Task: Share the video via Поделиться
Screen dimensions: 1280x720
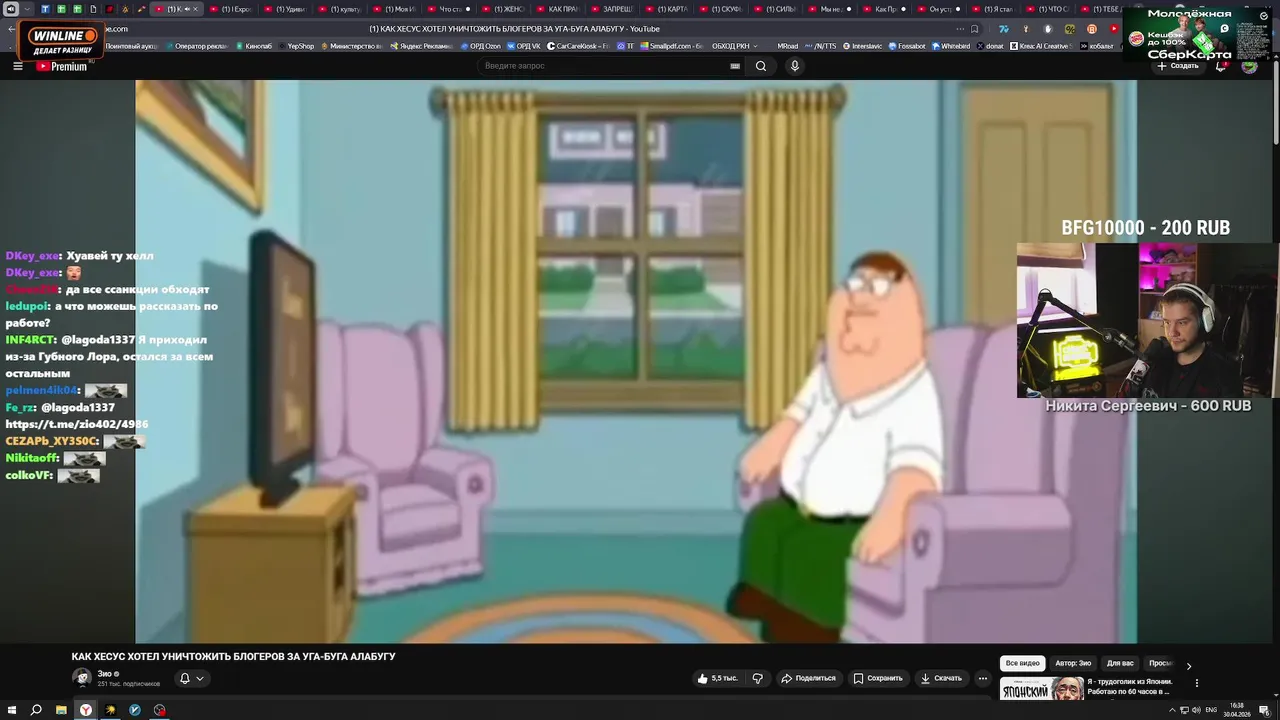Action: click(x=808, y=678)
